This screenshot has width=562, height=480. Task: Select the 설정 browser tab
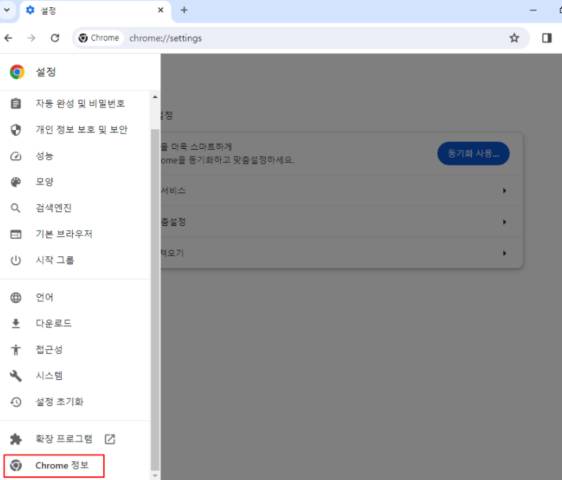coord(96,11)
